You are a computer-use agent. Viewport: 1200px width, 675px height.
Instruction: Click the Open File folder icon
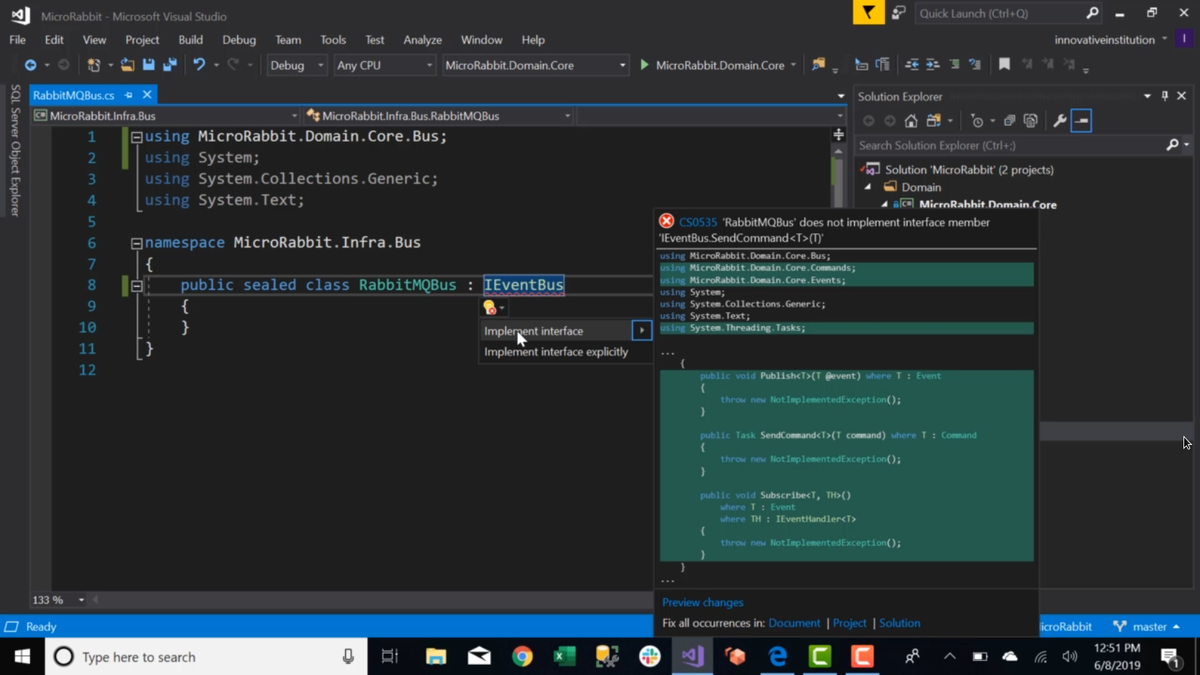127,65
